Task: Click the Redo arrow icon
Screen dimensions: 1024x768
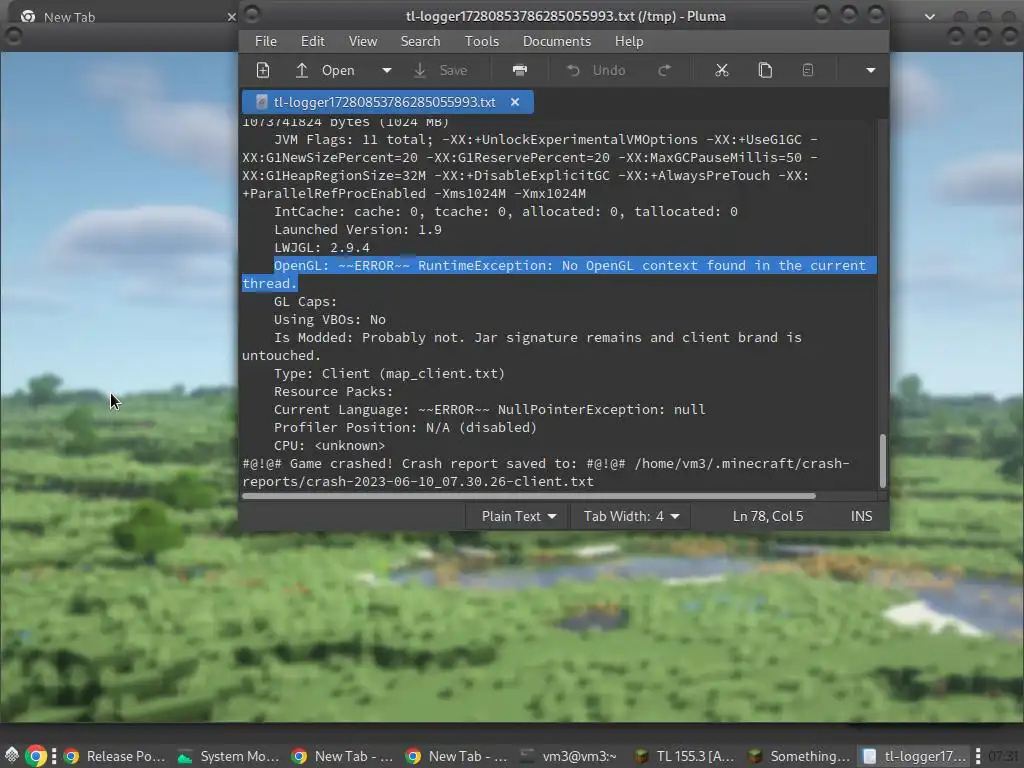Action: point(664,71)
